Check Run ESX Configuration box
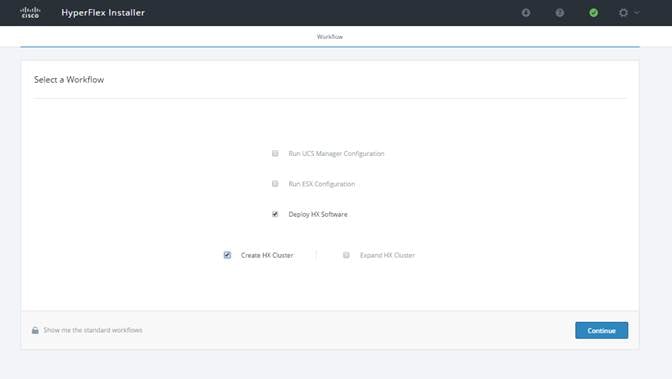The height and width of the screenshot is (379, 672). [275, 184]
